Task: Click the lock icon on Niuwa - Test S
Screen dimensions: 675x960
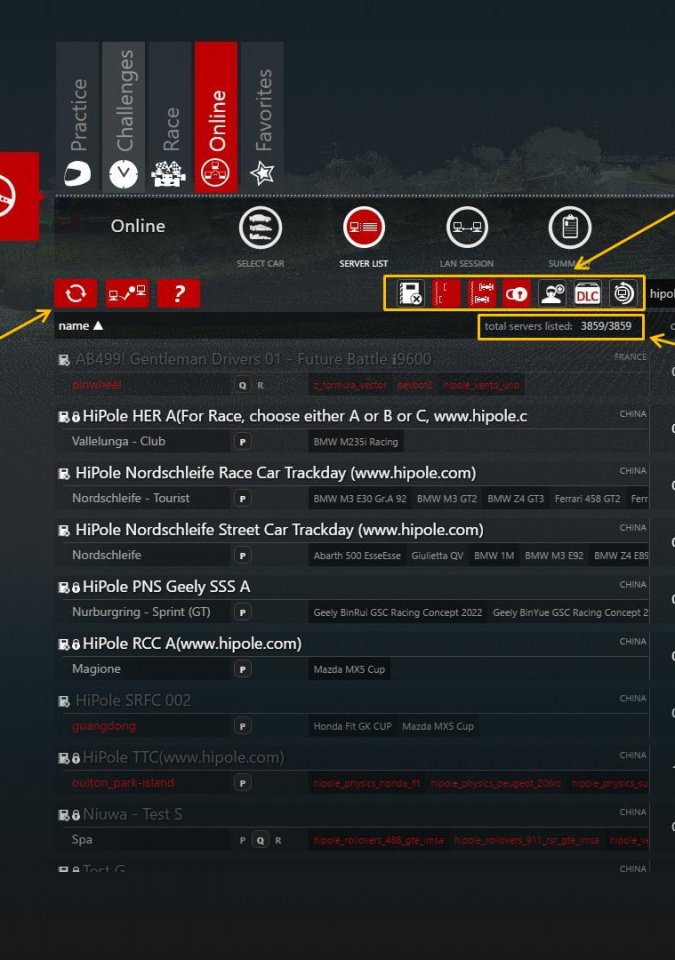Action: click(76, 816)
